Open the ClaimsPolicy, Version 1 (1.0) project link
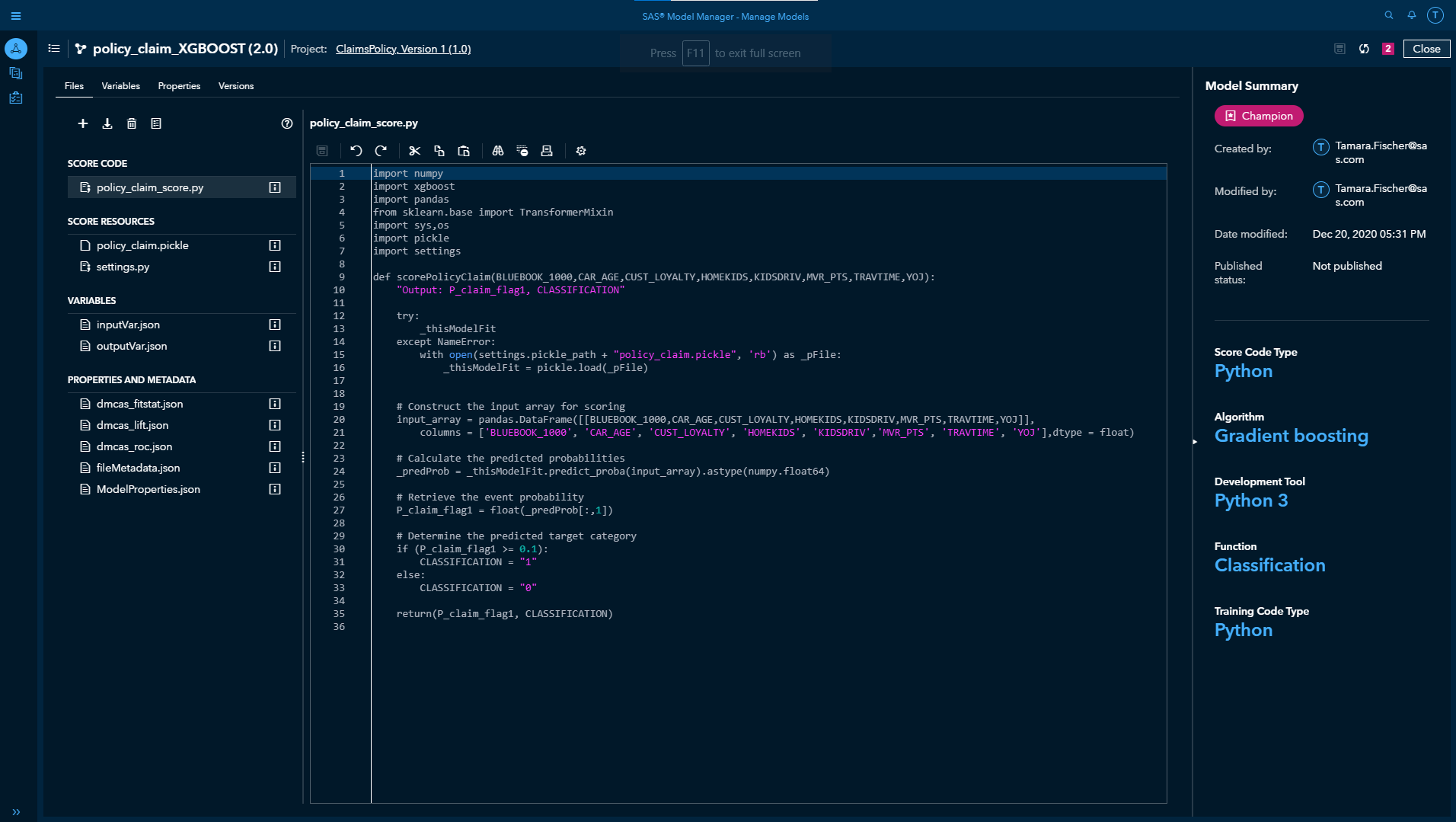Screen dimensions: 1456x822 tap(403, 49)
